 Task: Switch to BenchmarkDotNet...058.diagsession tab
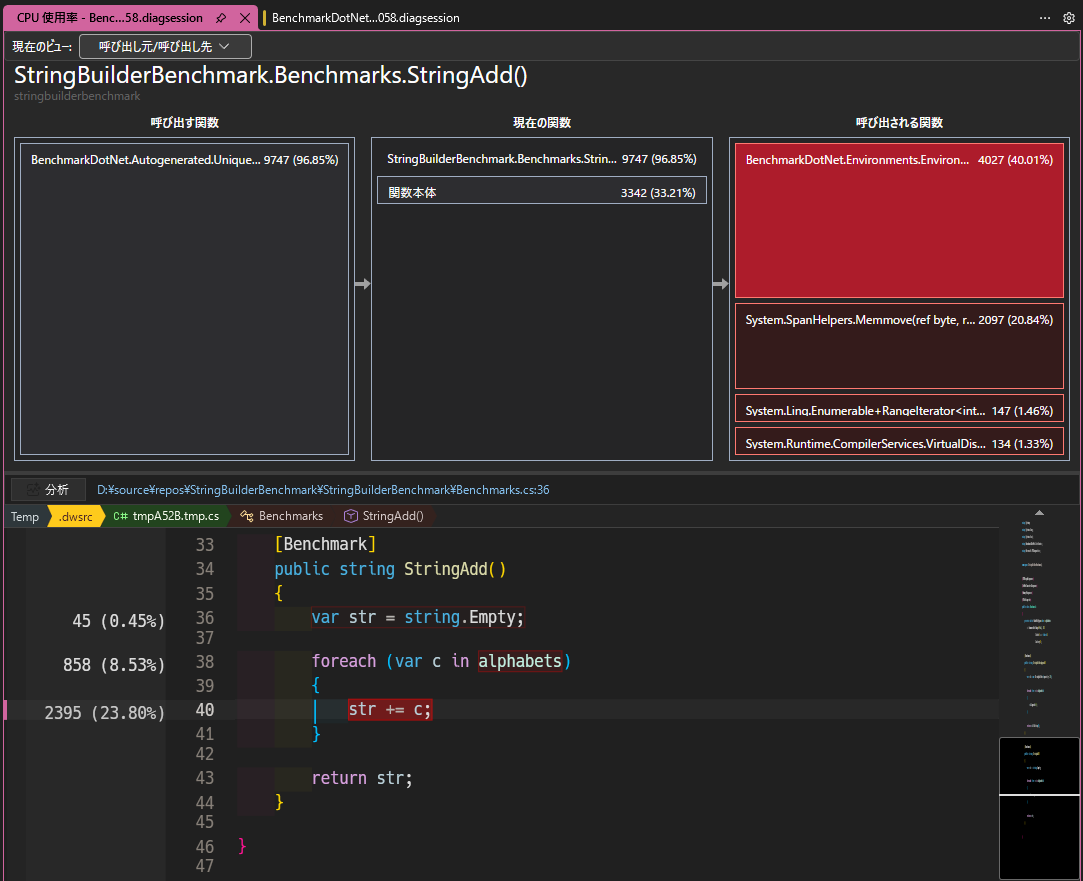365,18
